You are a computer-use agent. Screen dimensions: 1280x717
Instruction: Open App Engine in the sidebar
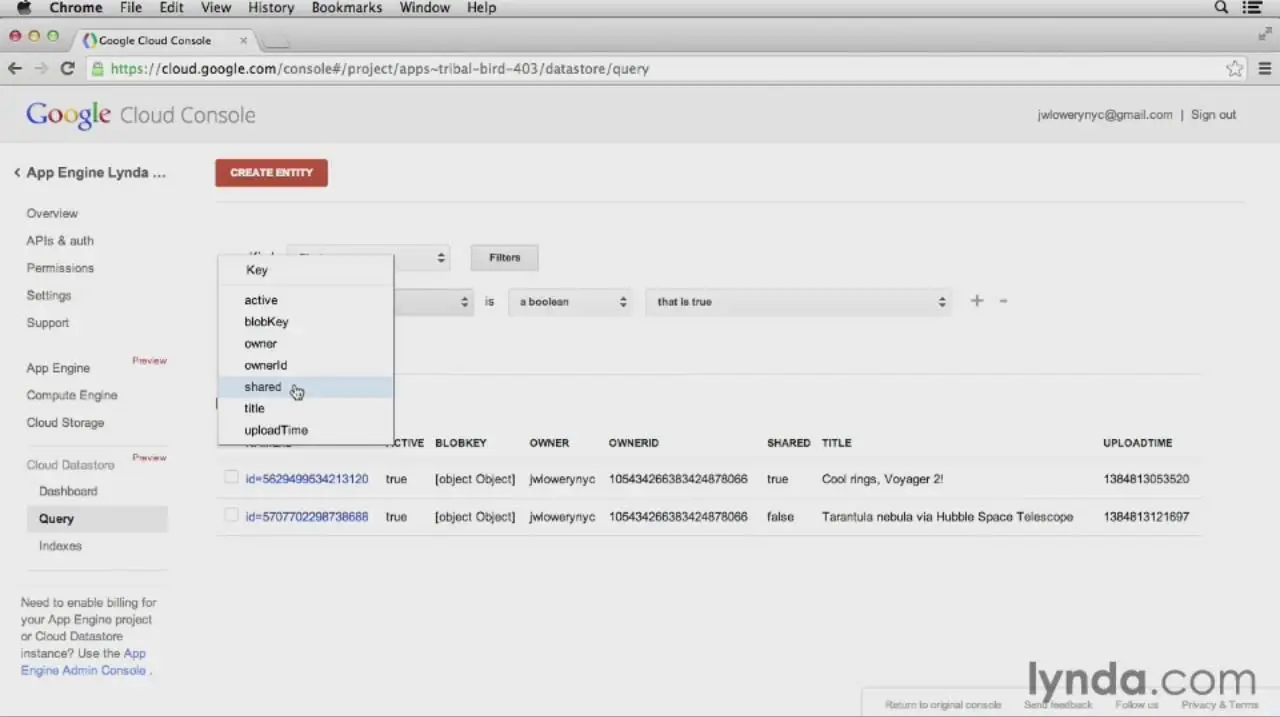click(x=58, y=368)
